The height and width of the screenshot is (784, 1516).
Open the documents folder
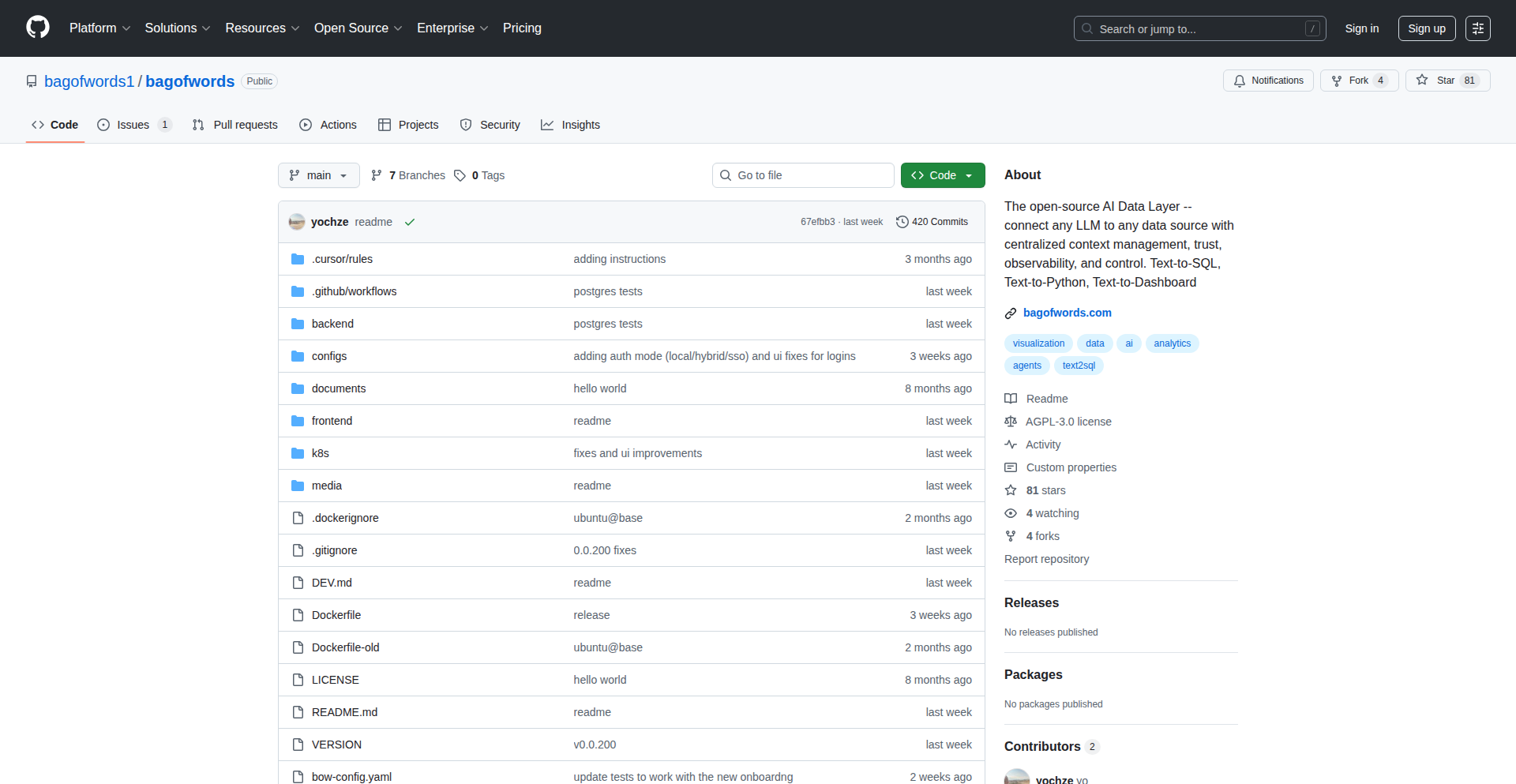click(339, 388)
